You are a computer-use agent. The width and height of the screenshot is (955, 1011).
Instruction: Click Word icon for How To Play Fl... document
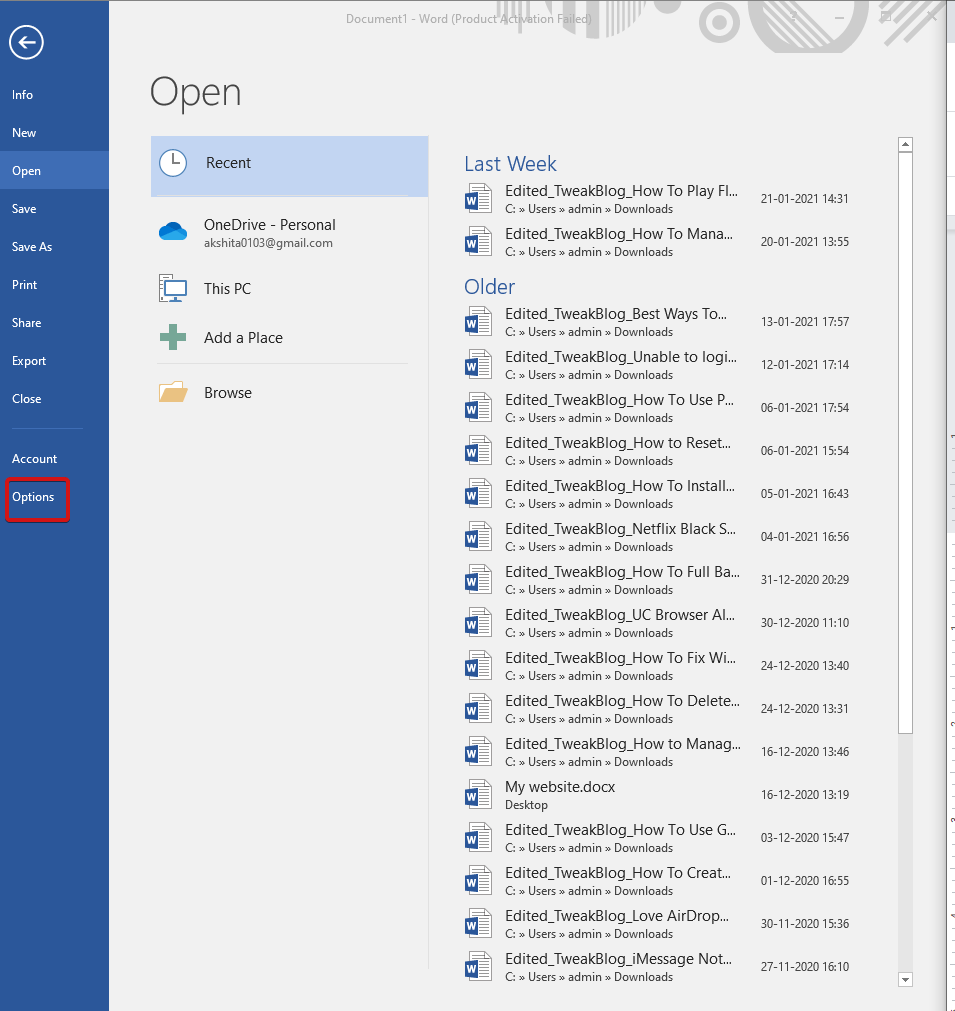(x=479, y=198)
